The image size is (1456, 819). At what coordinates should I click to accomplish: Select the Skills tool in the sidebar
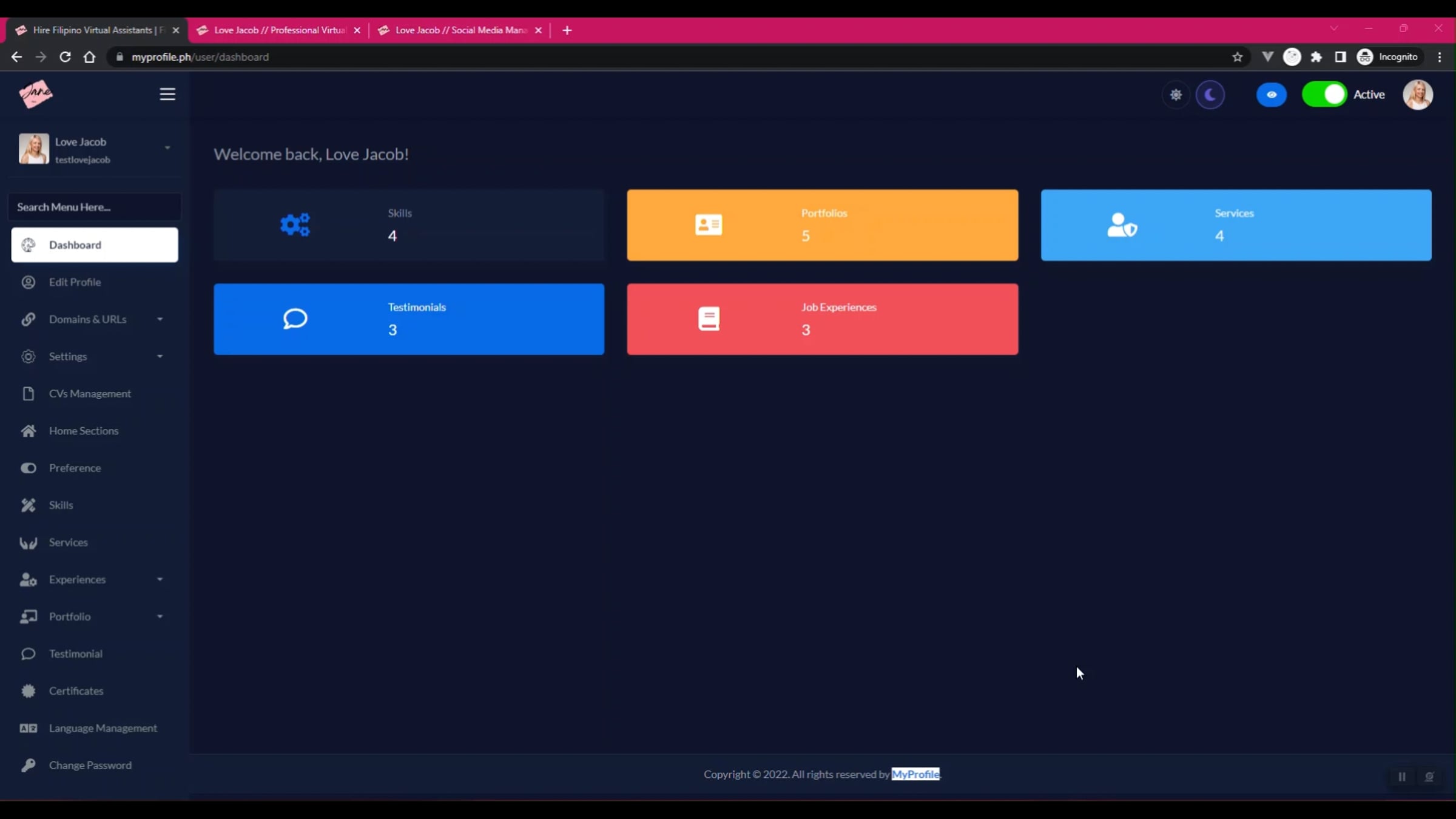tap(61, 505)
